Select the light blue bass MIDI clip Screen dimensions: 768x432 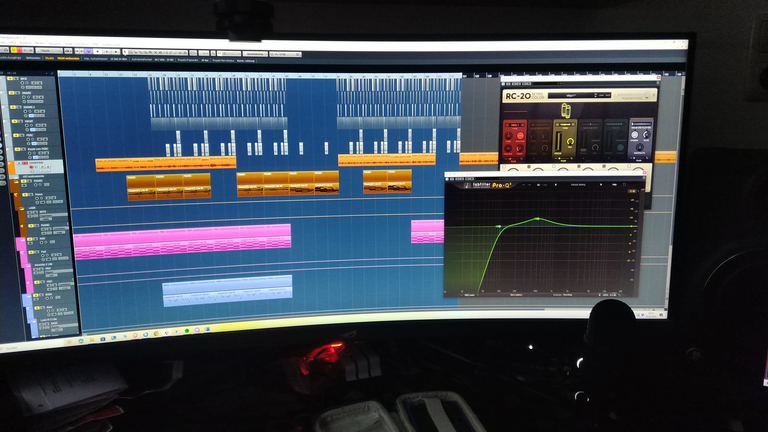pyautogui.click(x=227, y=291)
